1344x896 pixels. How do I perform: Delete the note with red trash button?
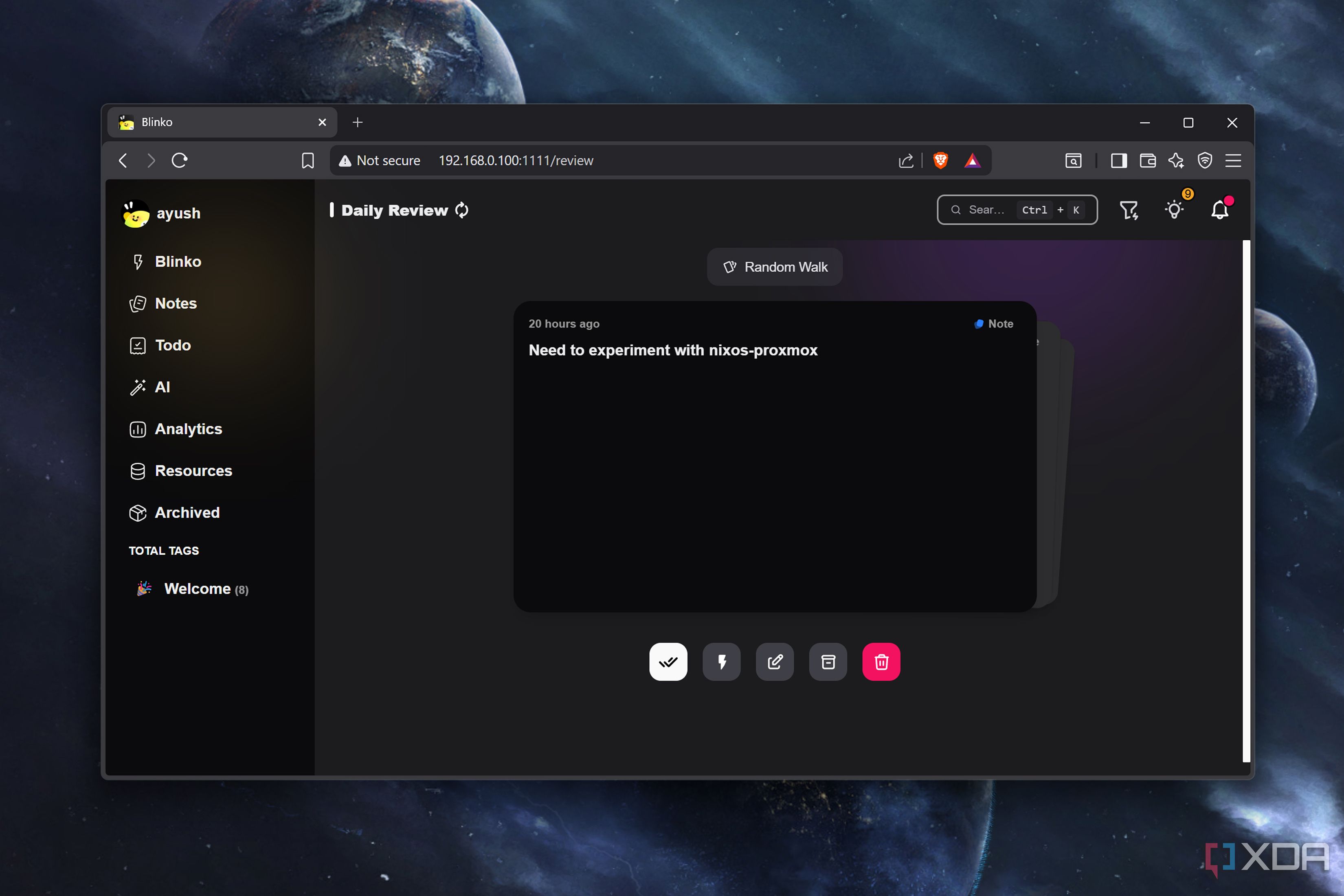pos(881,662)
